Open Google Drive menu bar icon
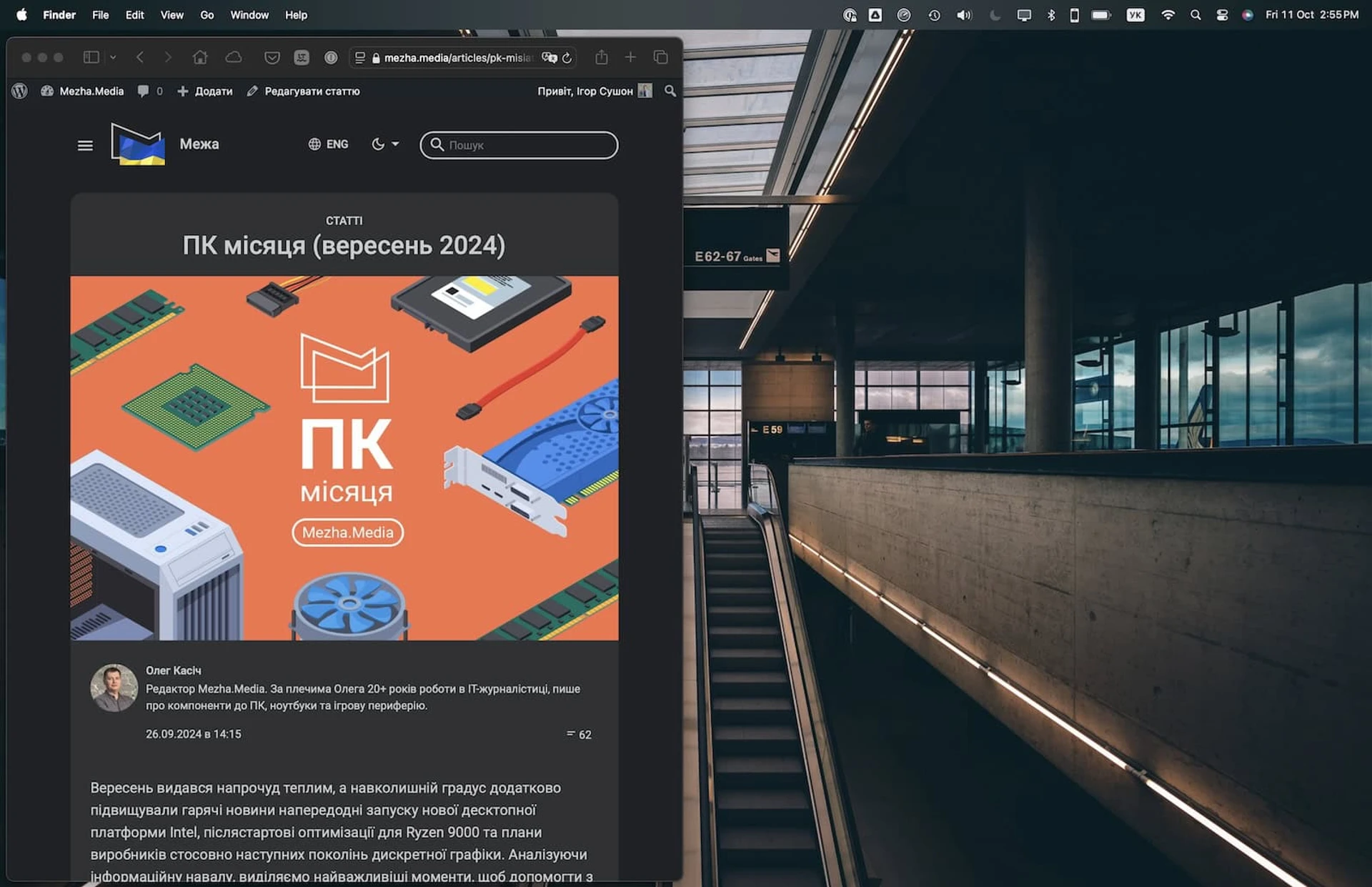 875,14
